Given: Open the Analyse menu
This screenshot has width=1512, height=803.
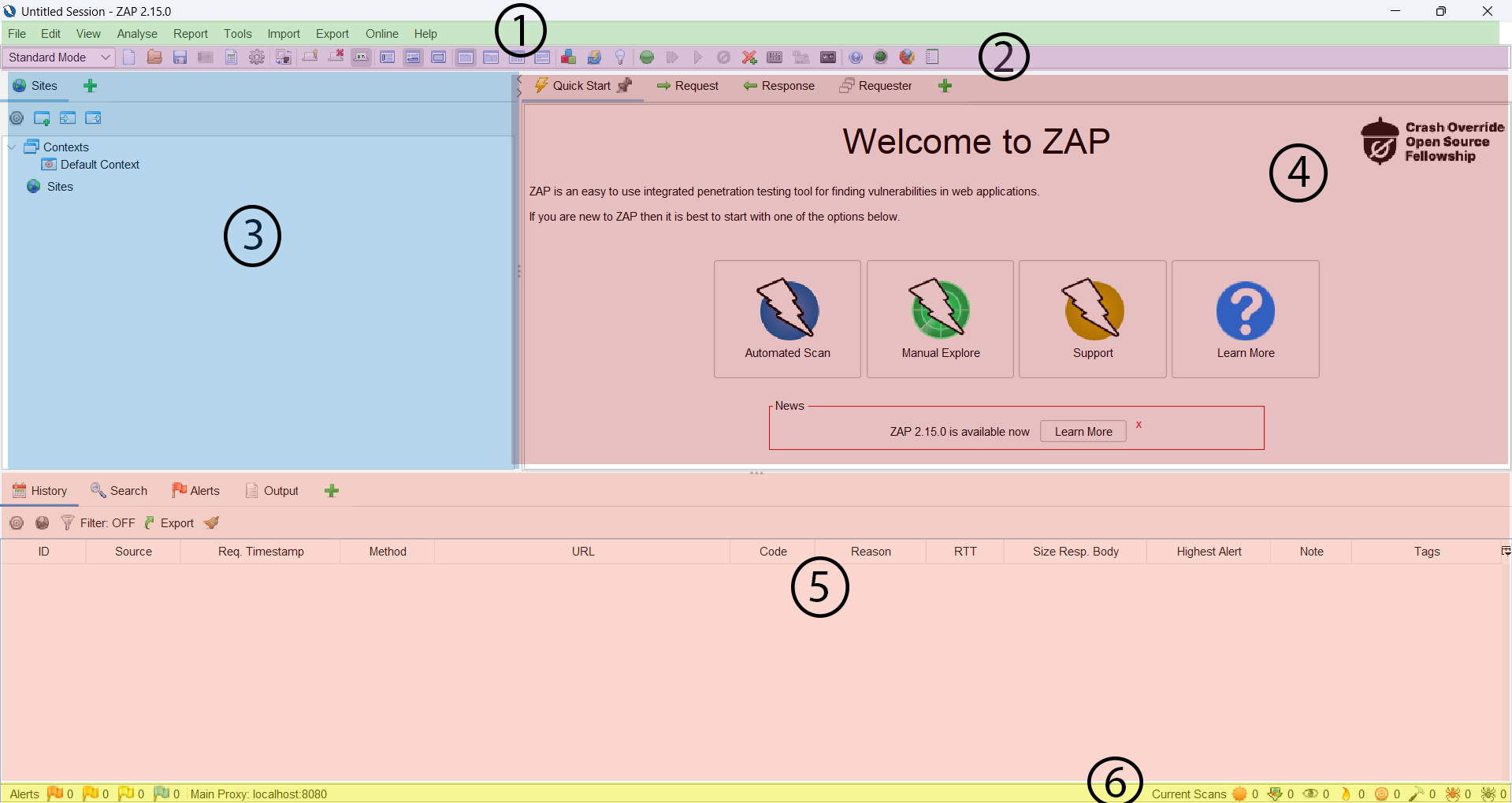Looking at the screenshot, I should tap(137, 34).
